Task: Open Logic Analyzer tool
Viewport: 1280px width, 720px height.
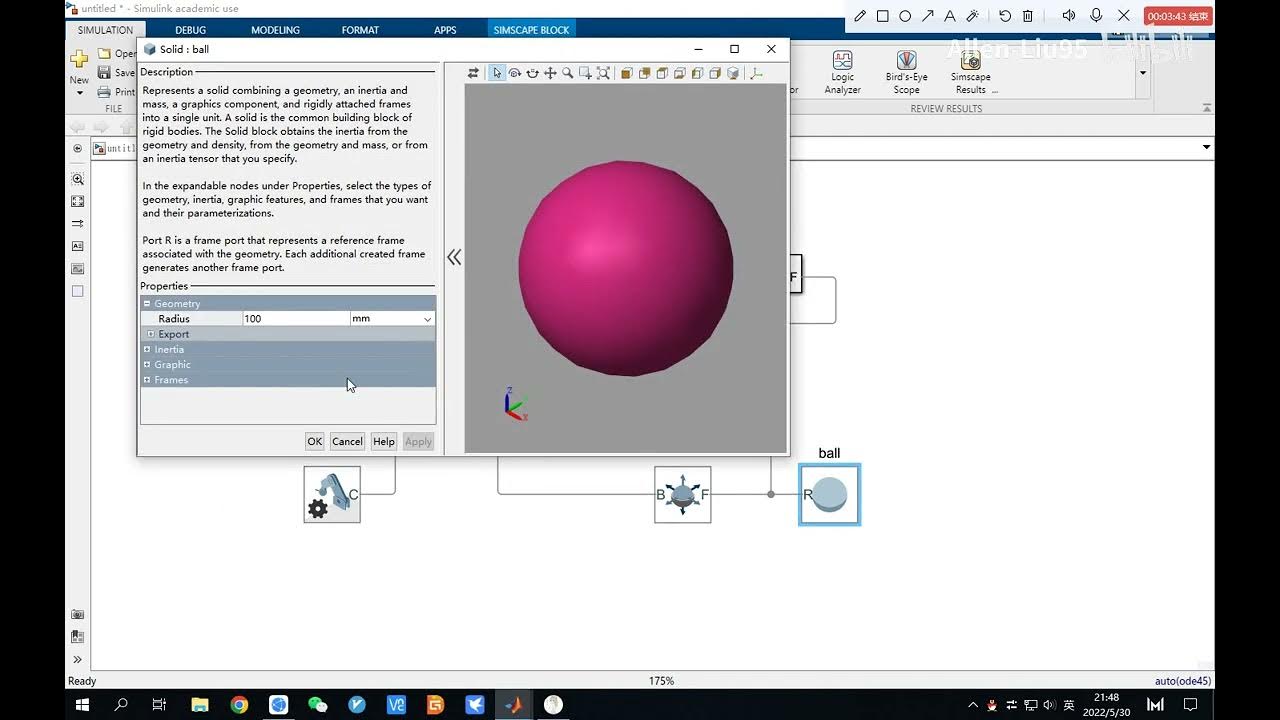Action: (x=842, y=73)
